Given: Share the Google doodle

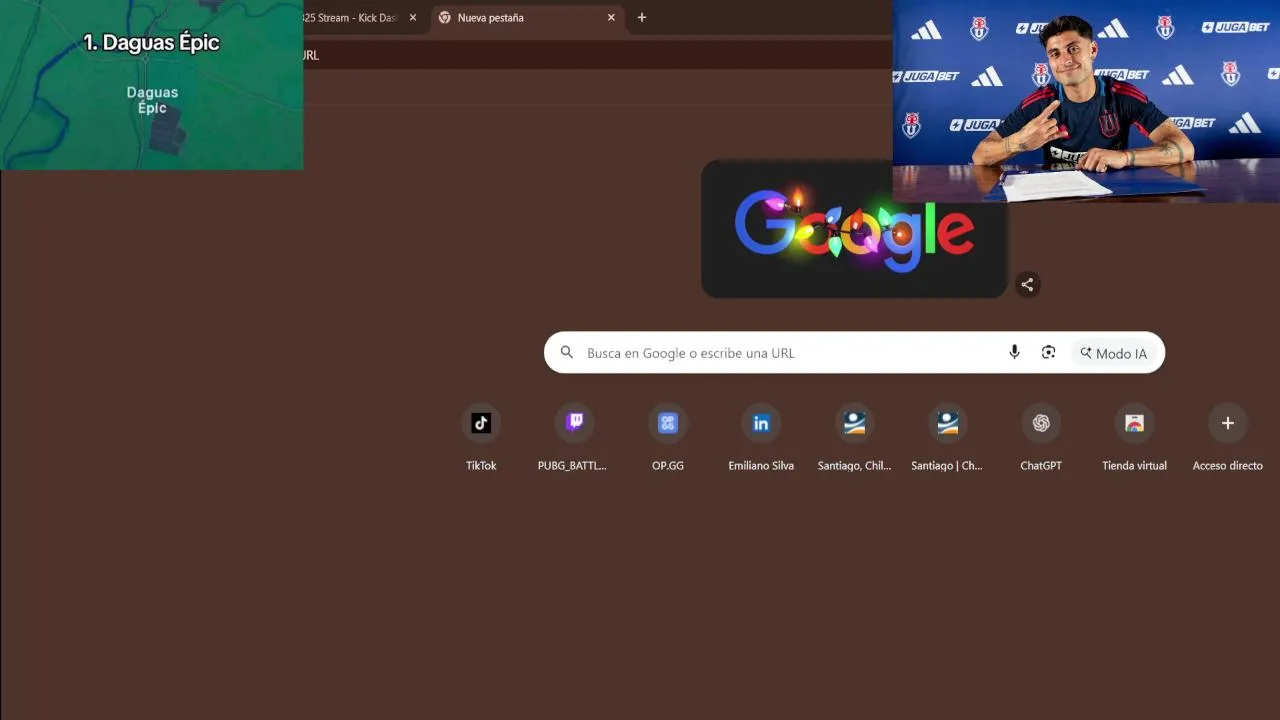Looking at the screenshot, I should click(1027, 285).
